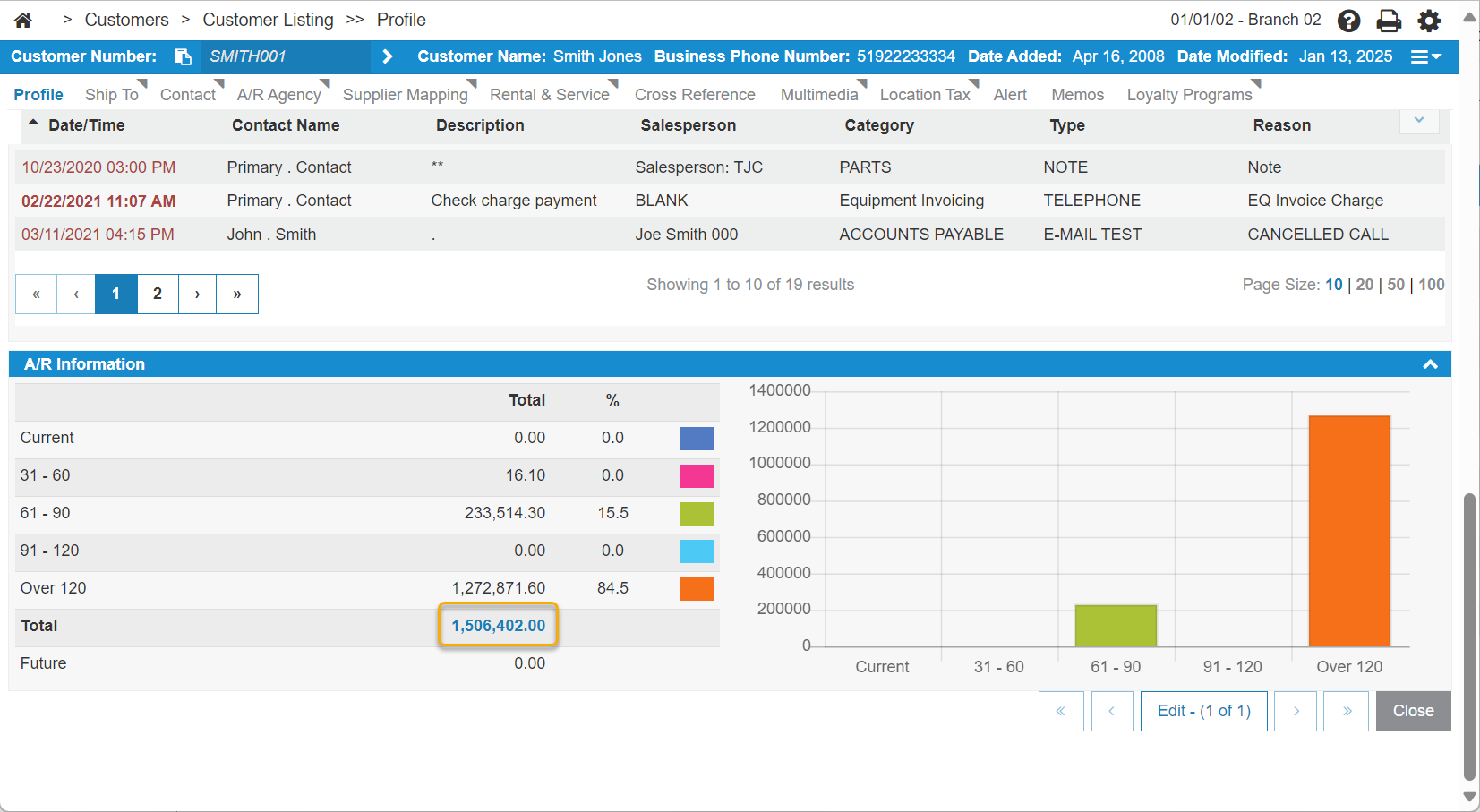The width and height of the screenshot is (1480, 812).
Task: Go to previous page of contact results
Action: [x=76, y=294]
